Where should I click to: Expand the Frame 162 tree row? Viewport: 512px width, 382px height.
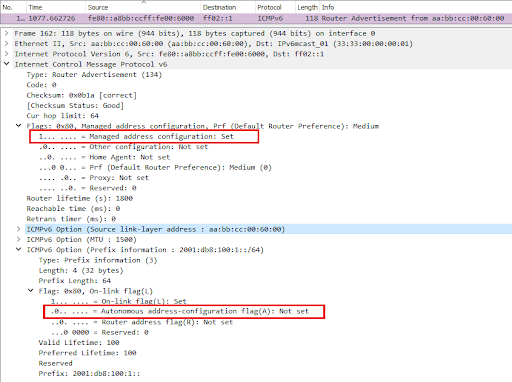coord(6,33)
